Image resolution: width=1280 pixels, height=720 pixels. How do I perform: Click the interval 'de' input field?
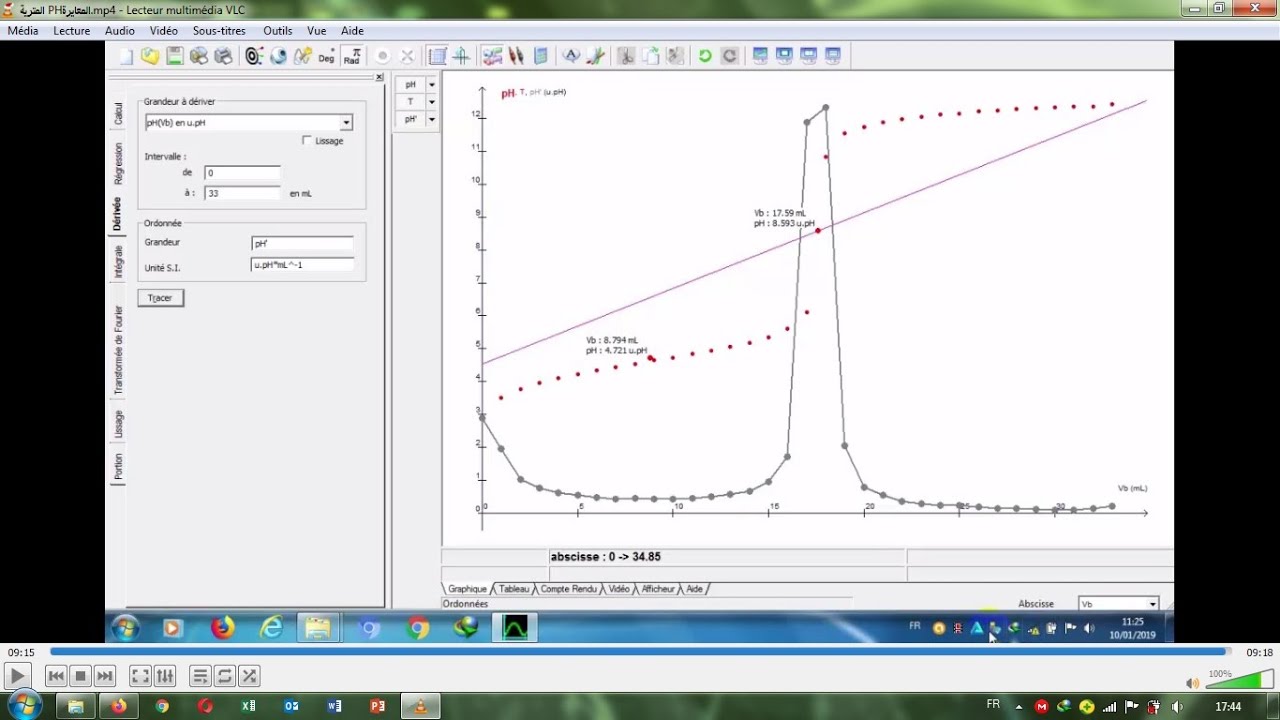[242, 173]
